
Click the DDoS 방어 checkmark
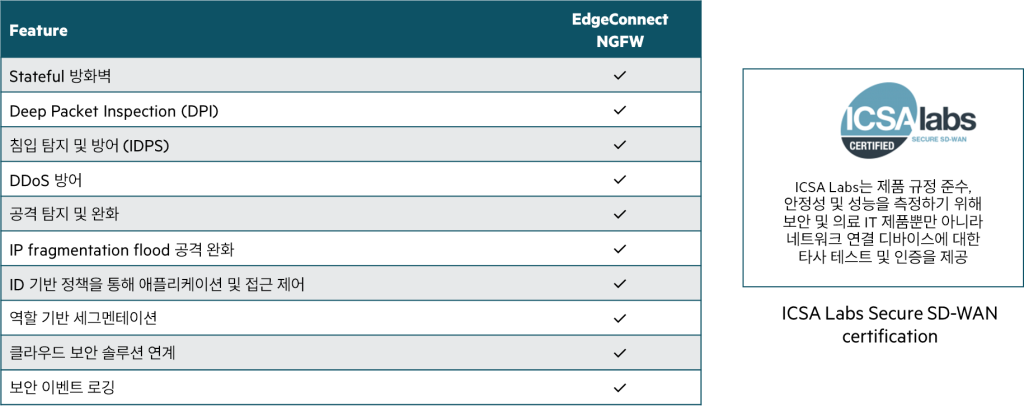tap(620, 180)
